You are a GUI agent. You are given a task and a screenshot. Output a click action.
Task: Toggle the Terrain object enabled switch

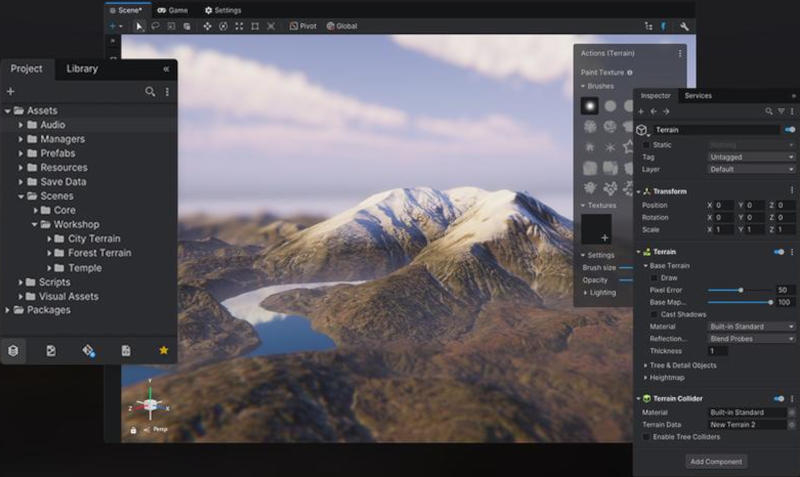tap(790, 130)
